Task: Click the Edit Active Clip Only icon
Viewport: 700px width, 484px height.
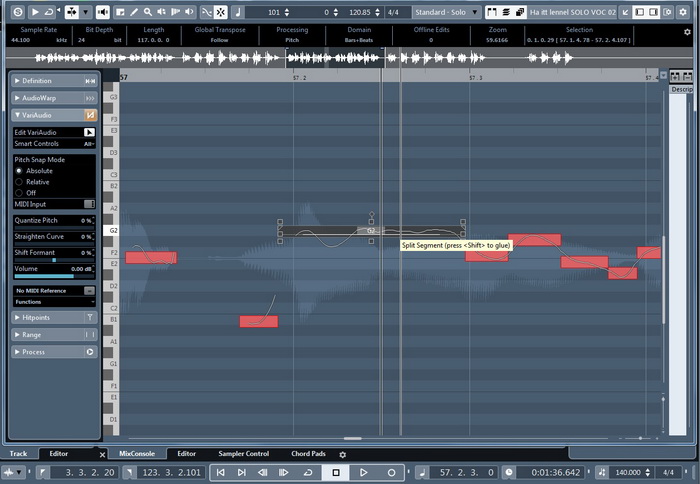Action: coord(506,12)
